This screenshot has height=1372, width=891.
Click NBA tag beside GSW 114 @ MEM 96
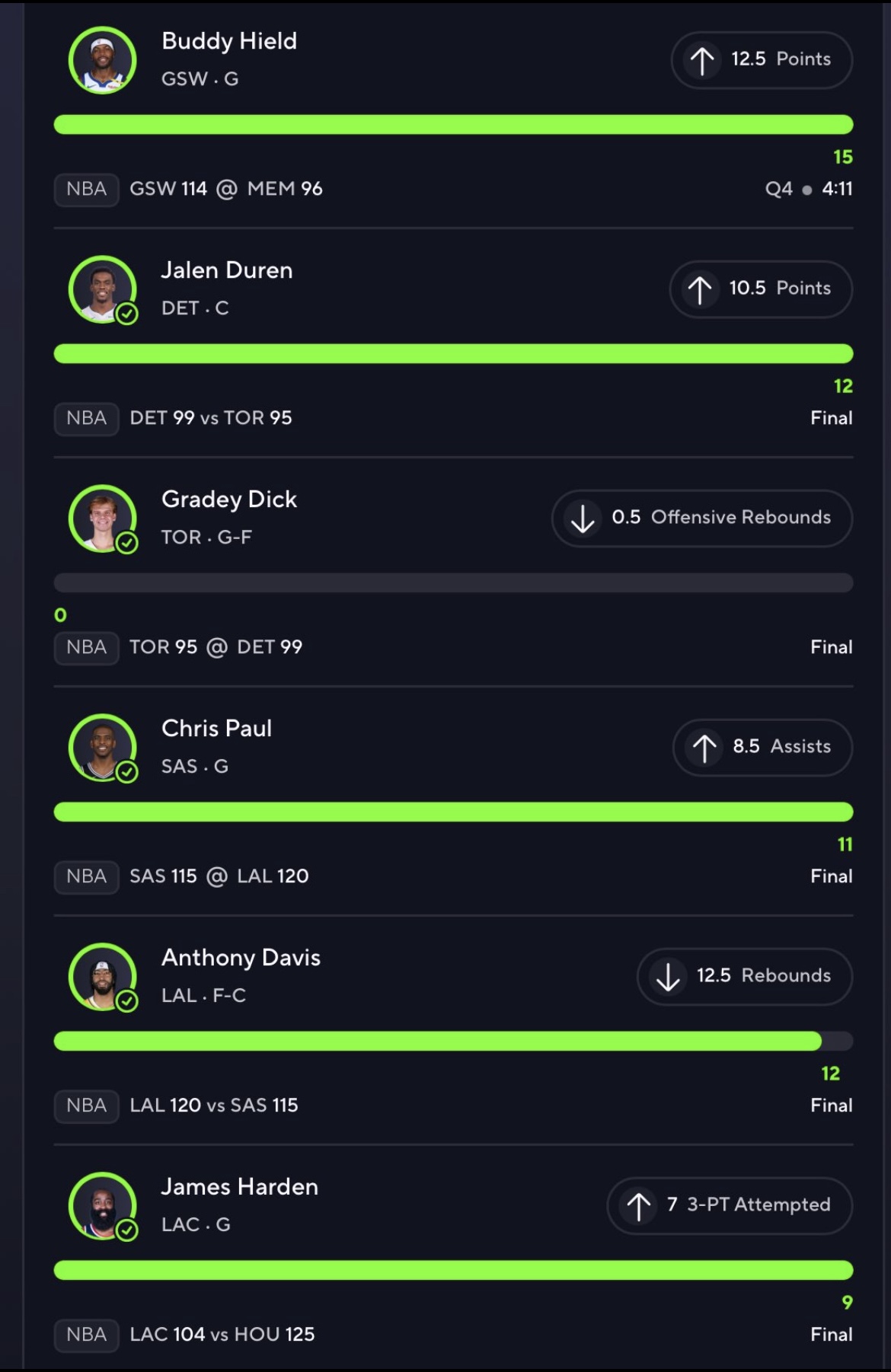pos(86,189)
